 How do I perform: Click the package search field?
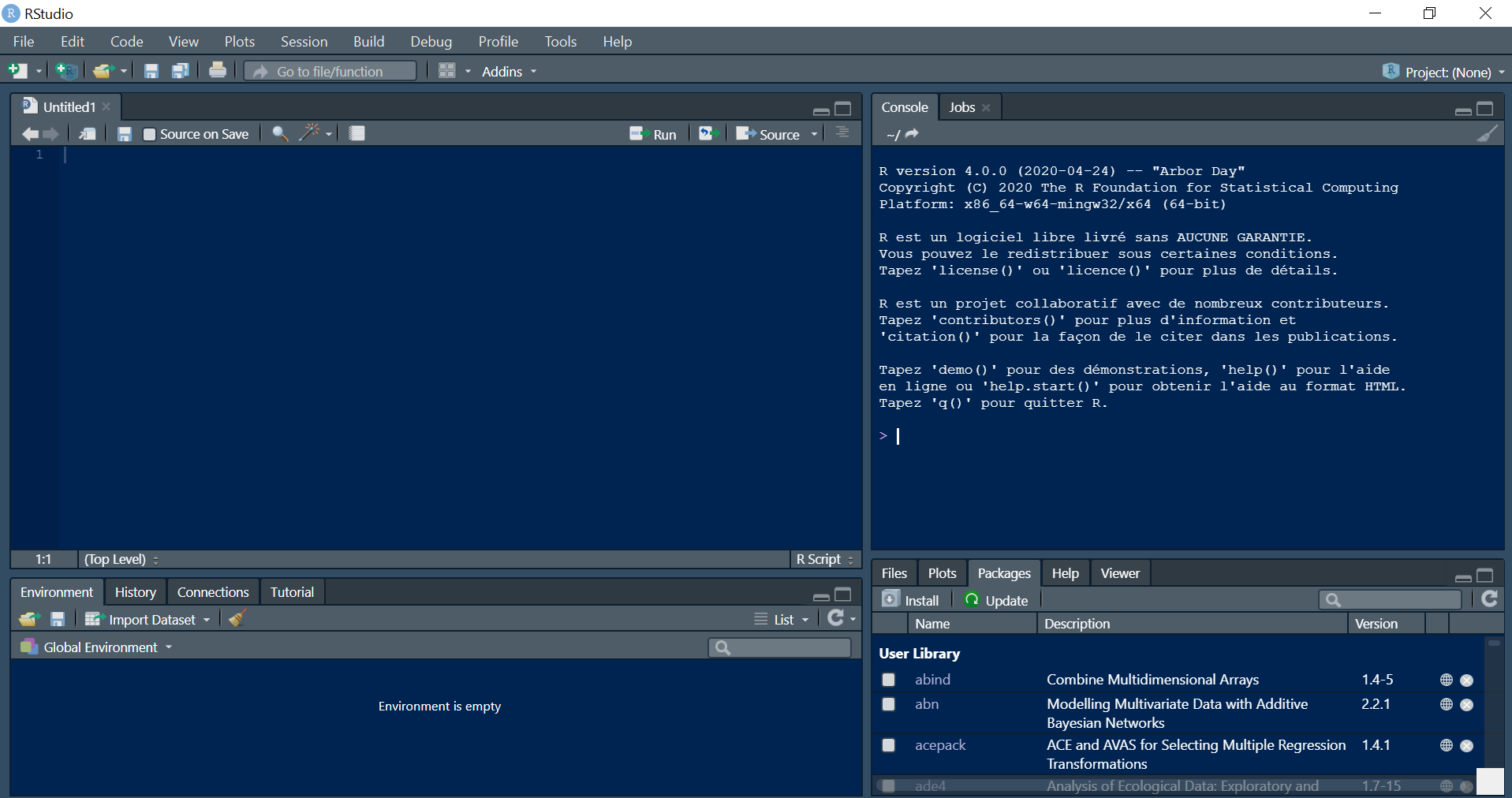(1392, 599)
